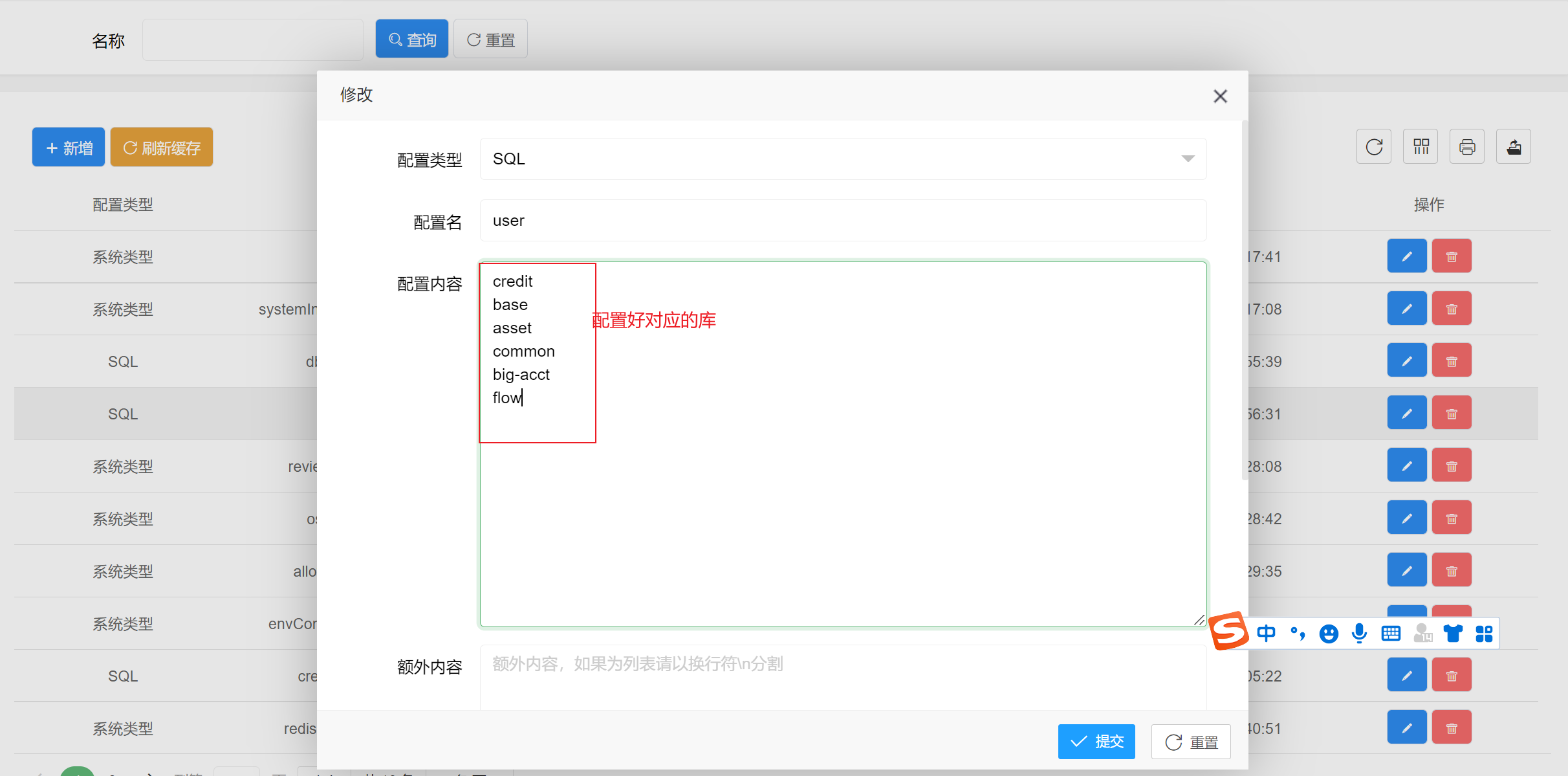The width and height of the screenshot is (1568, 776).
Task: Click the 配置名 field containing user
Action: pos(842,221)
